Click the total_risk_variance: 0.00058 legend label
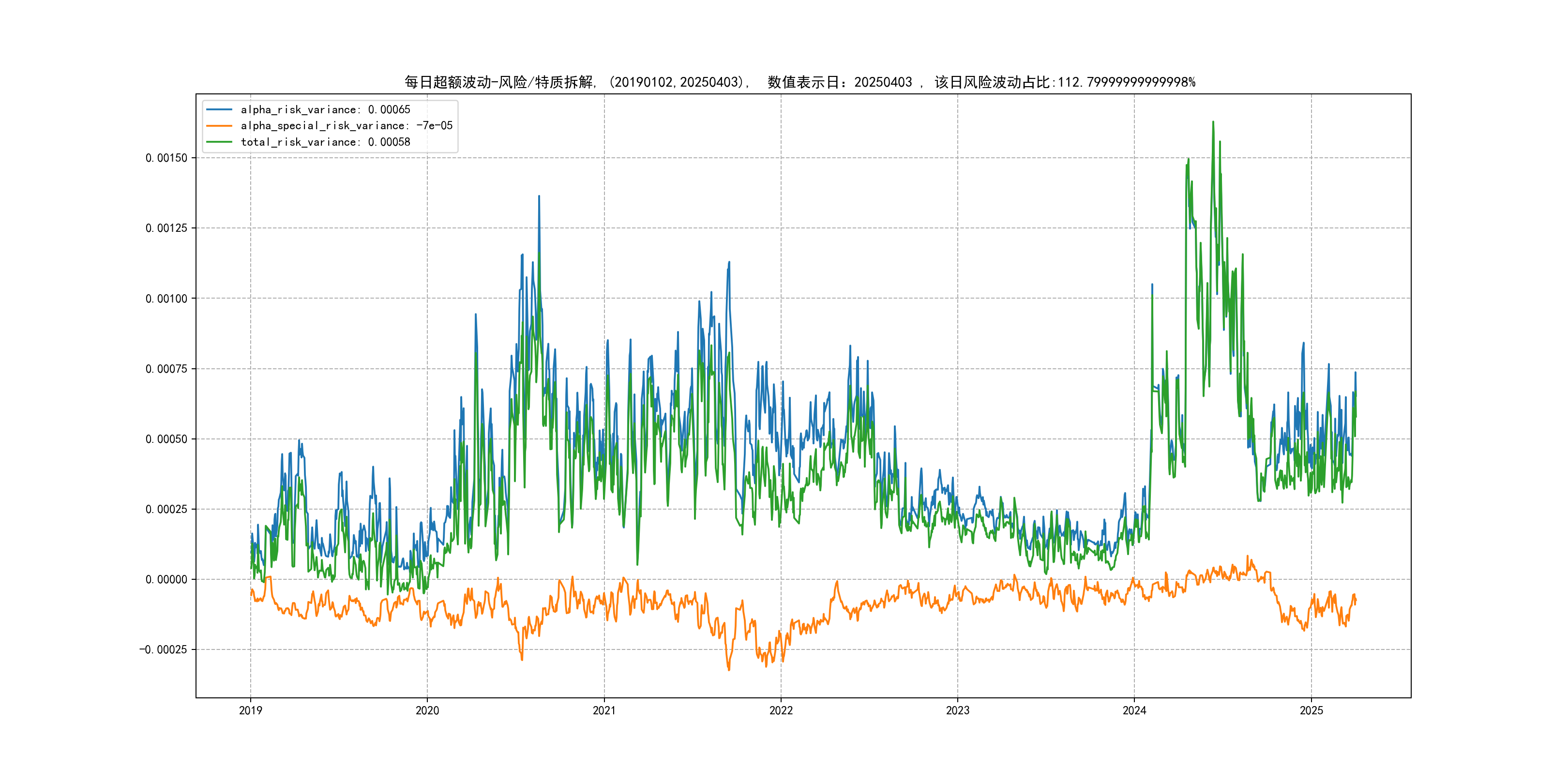1568x784 pixels. tap(325, 142)
